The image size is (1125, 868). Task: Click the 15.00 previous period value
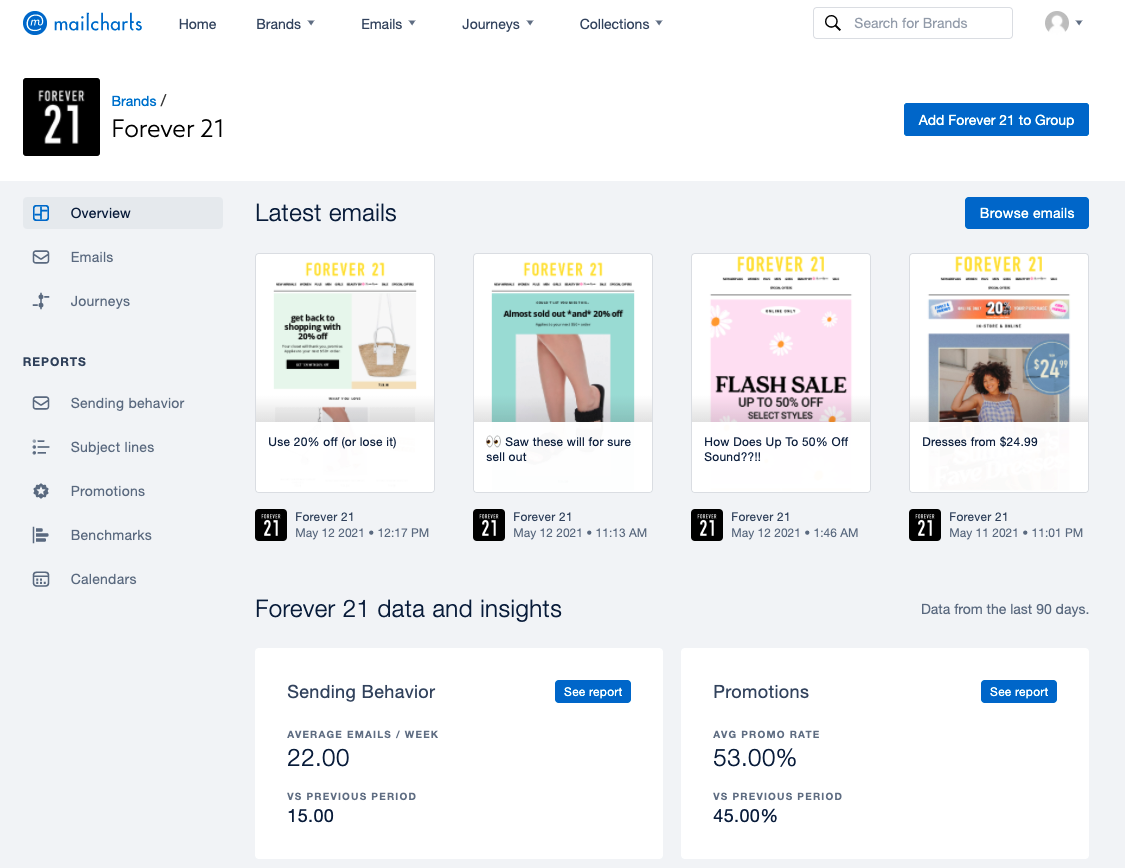(311, 816)
